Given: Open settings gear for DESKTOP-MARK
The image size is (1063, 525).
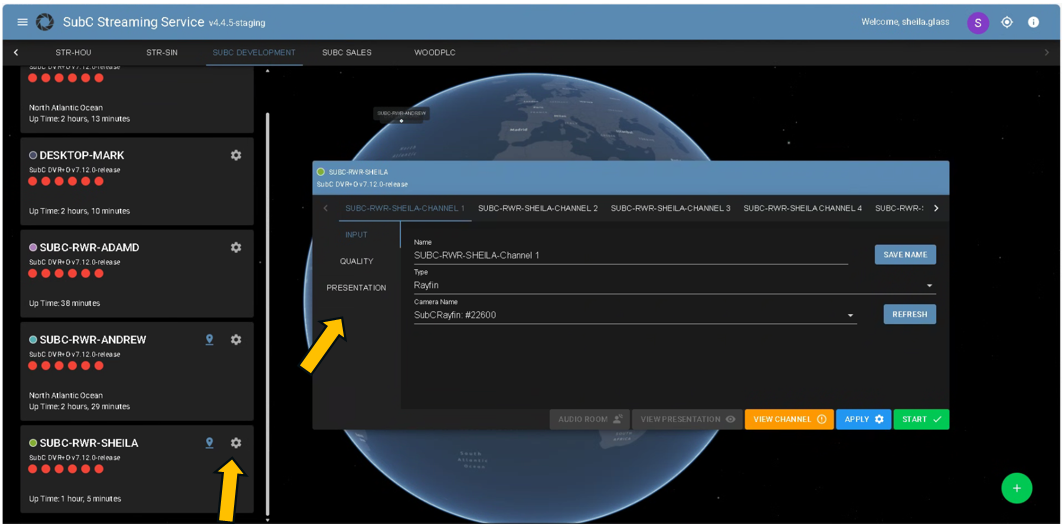Looking at the screenshot, I should 236,155.
